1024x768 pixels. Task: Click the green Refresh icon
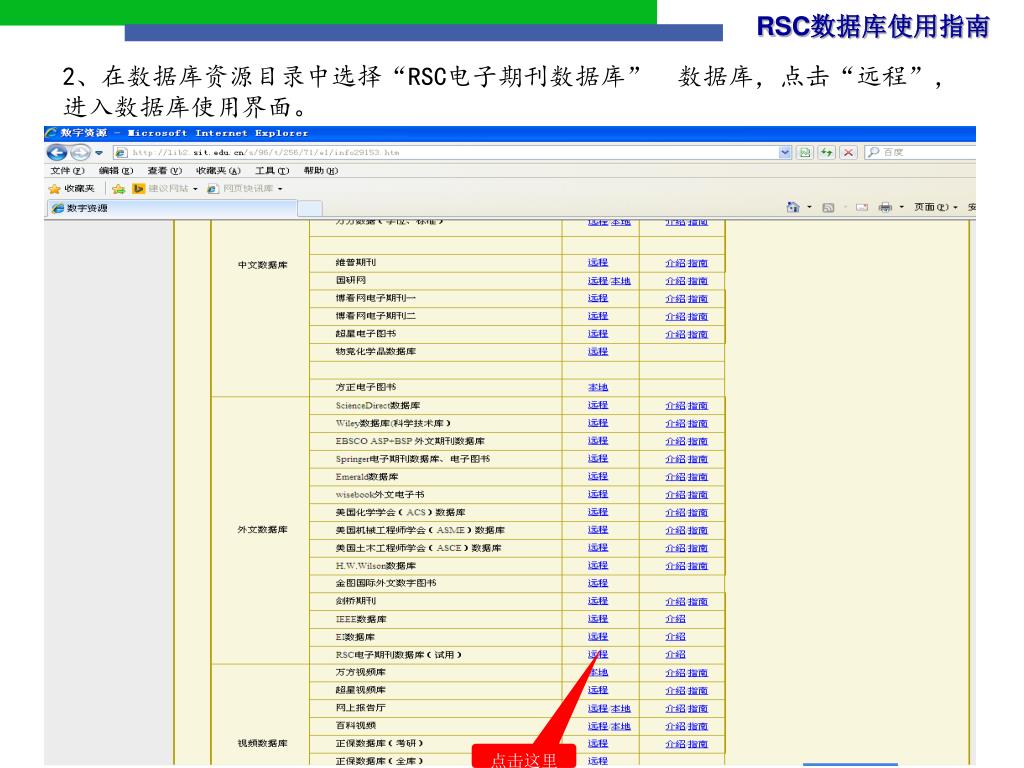(827, 153)
